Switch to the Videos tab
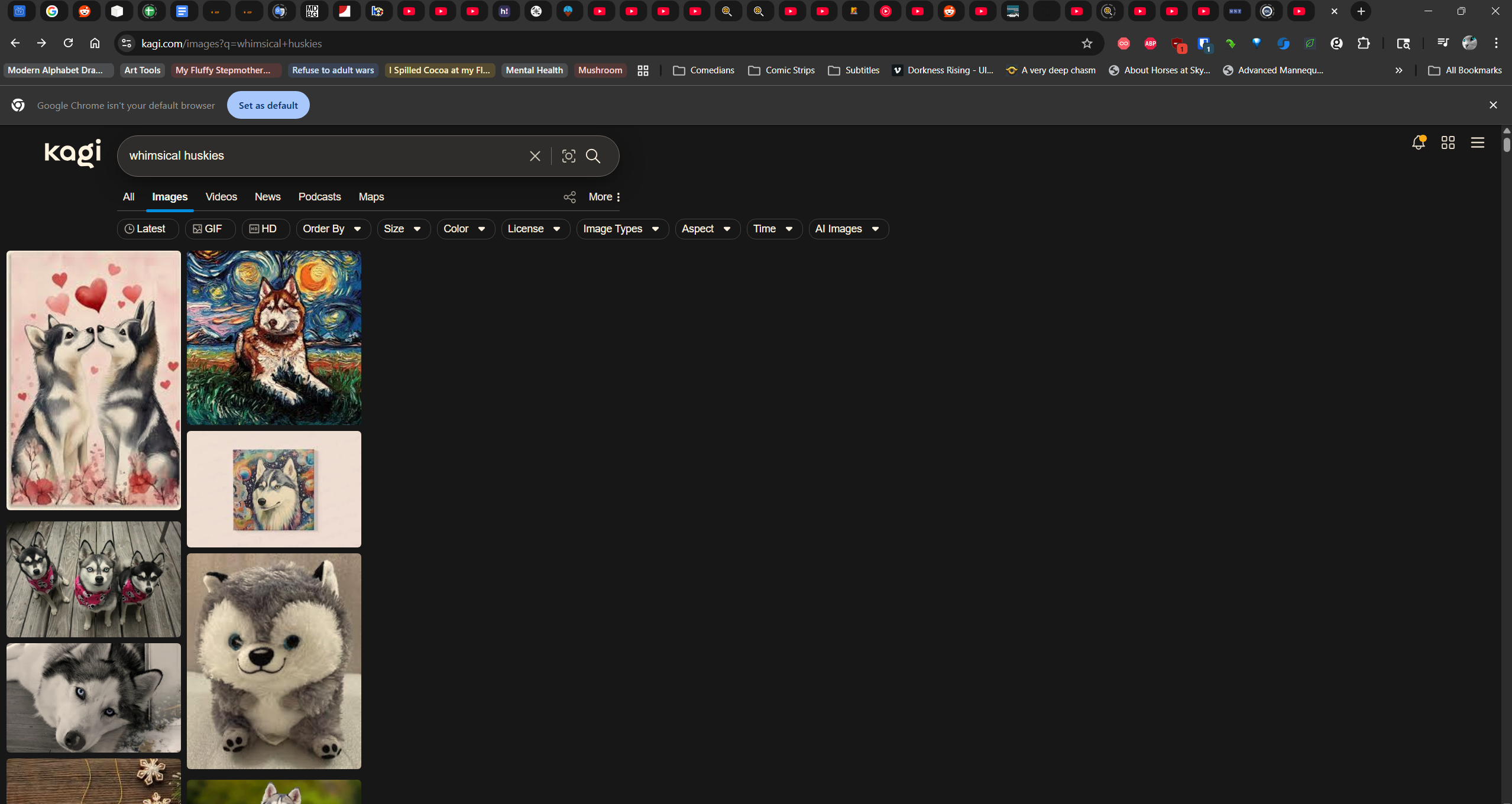The width and height of the screenshot is (1512, 804). tap(221, 197)
